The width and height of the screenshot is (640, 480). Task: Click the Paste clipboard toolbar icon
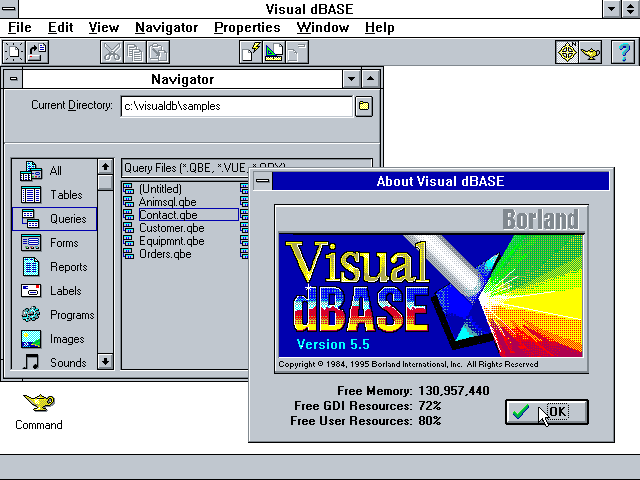point(158,52)
